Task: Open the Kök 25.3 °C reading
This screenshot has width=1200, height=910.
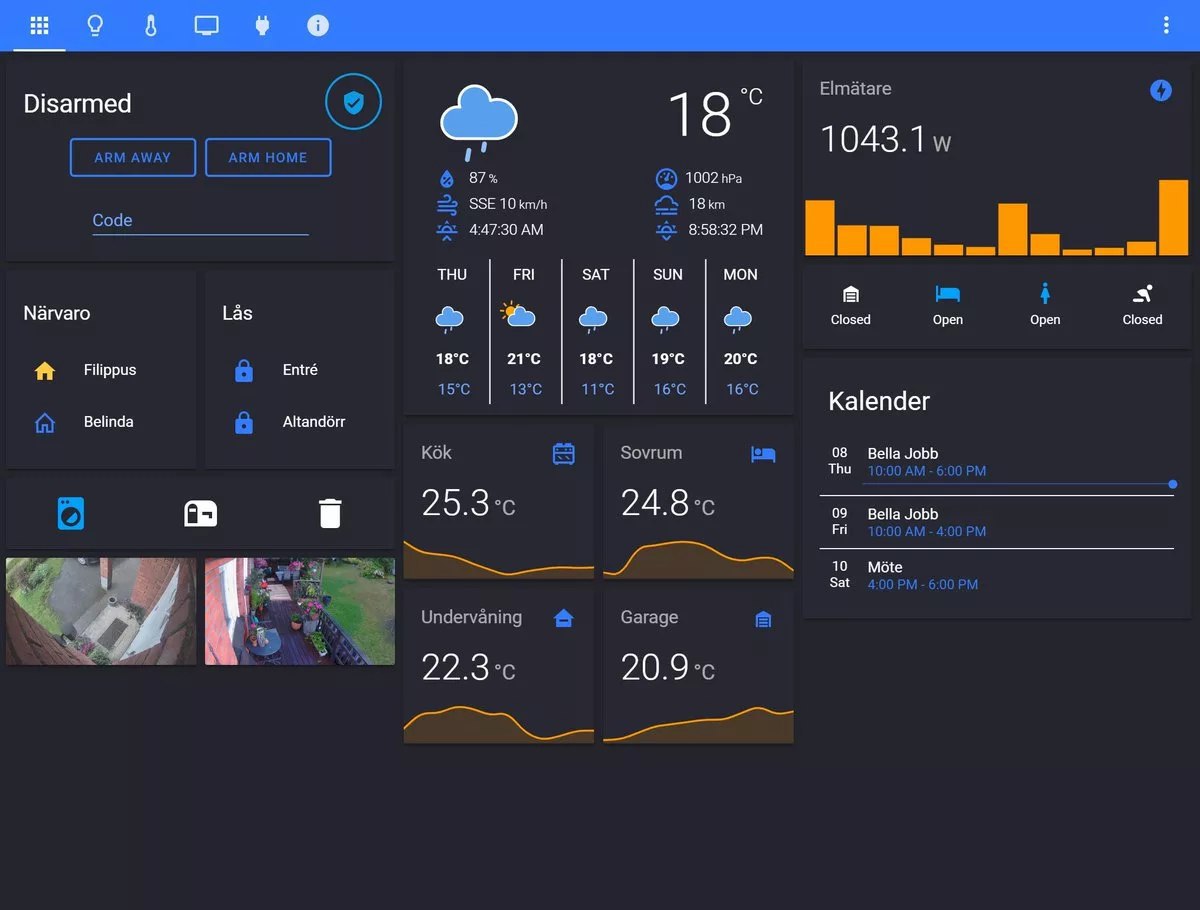Action: tap(468, 503)
